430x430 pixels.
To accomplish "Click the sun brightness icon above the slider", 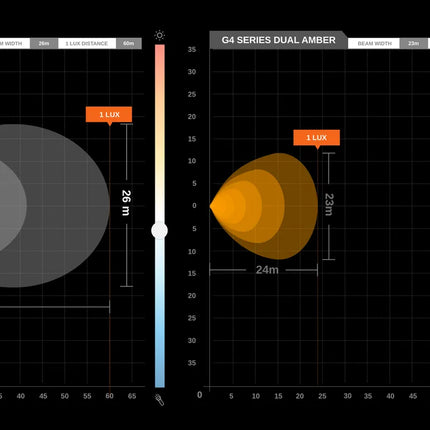I will pyautogui.click(x=160, y=35).
